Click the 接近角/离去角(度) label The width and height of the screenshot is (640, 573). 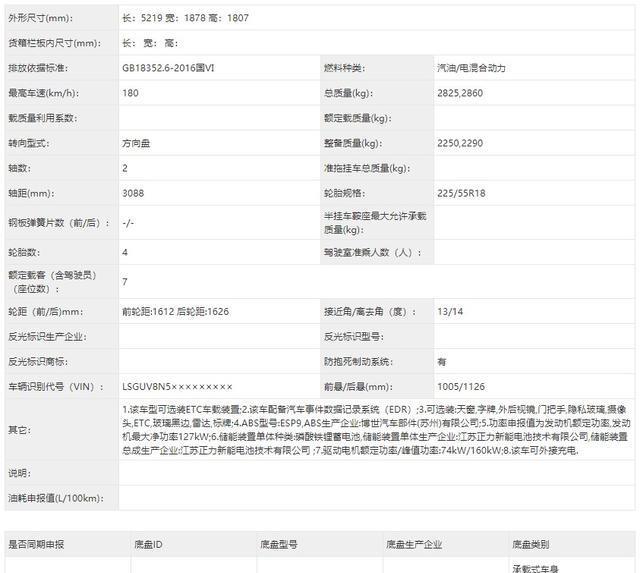coord(370,311)
